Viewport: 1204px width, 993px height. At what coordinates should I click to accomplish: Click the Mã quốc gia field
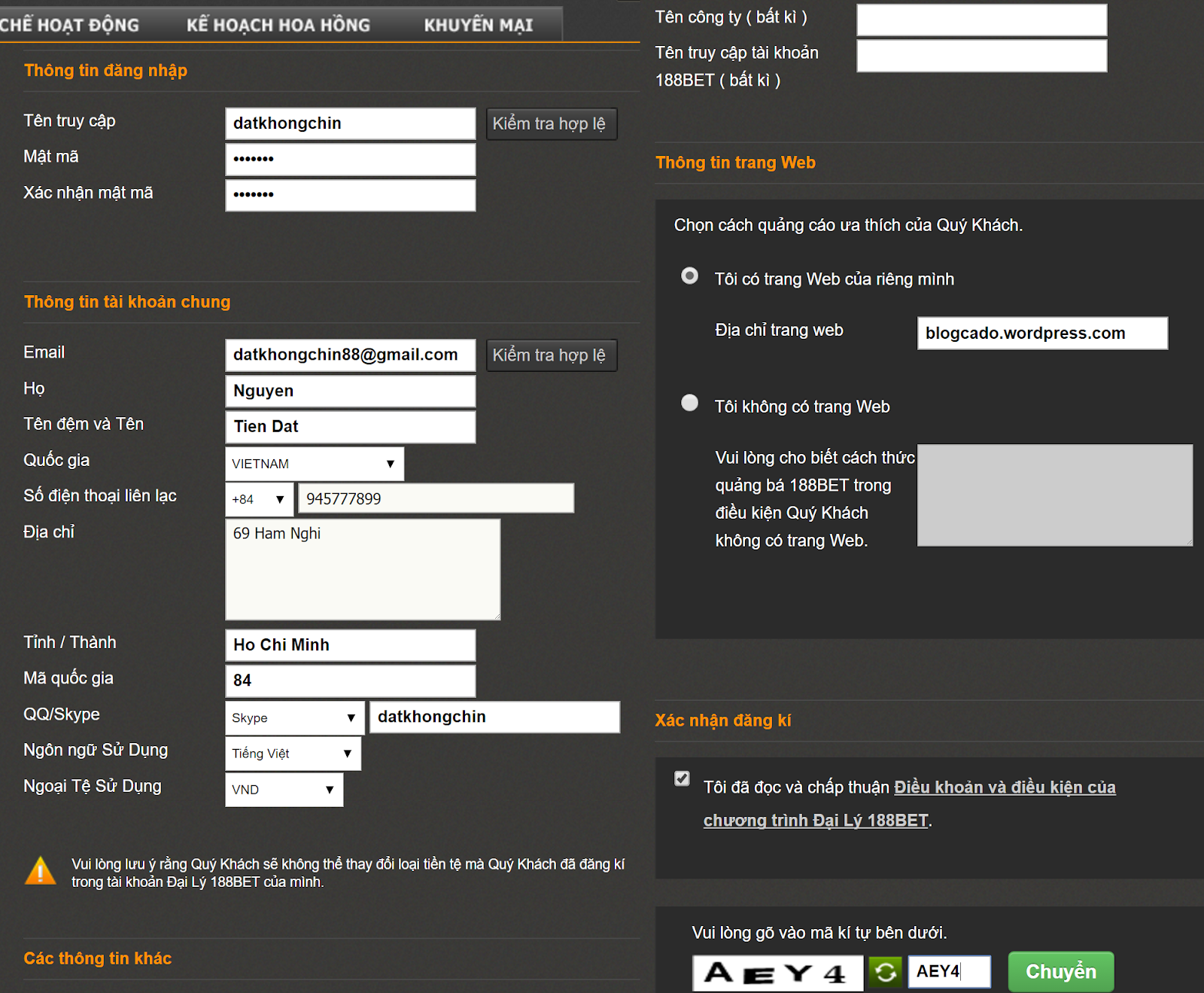[x=351, y=681]
